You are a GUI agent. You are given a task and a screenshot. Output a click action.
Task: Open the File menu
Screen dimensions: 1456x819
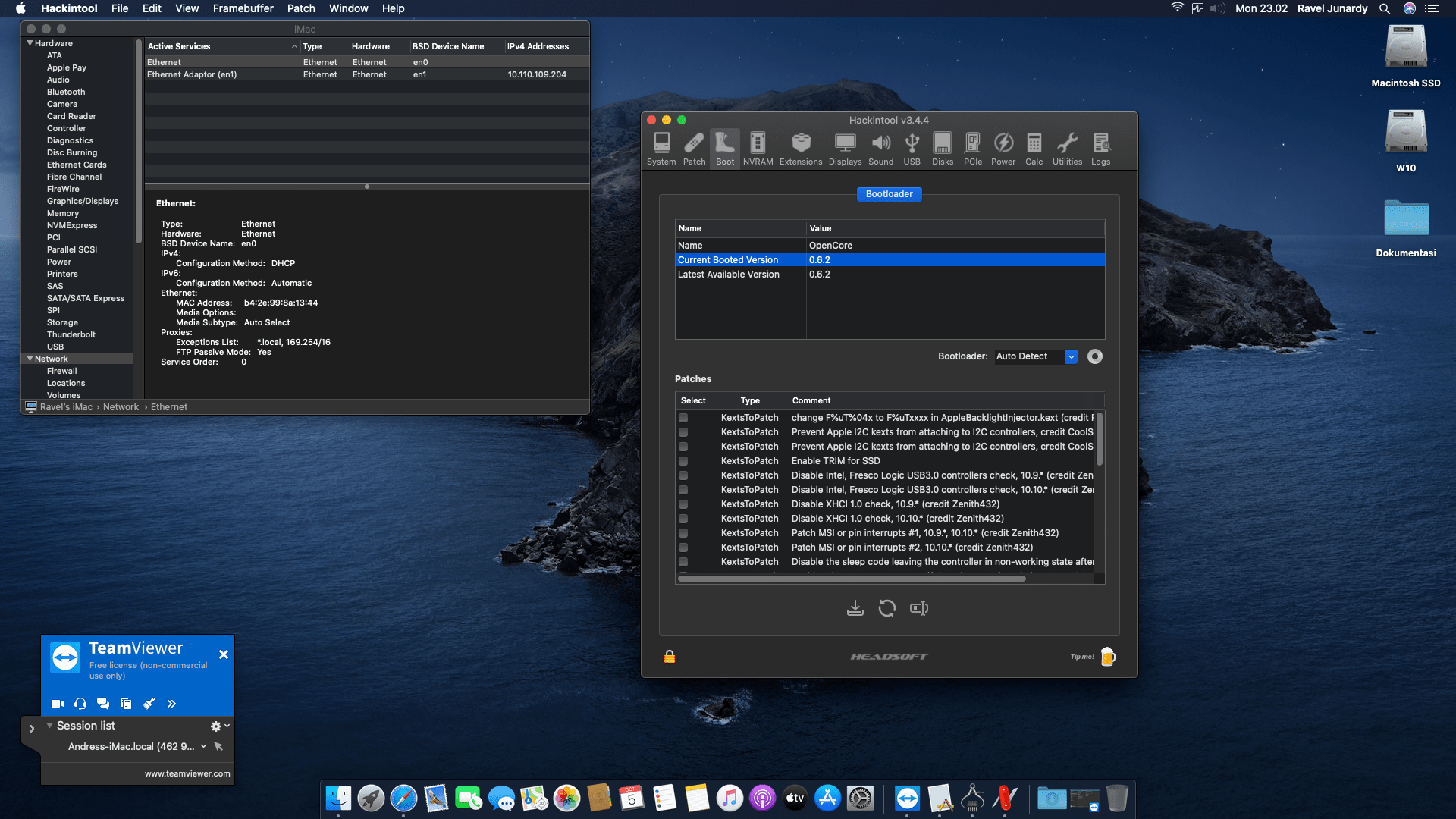pos(120,8)
